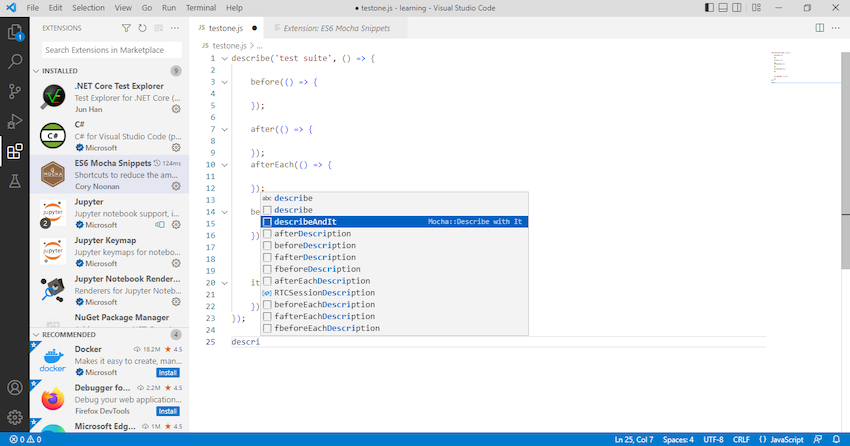Click the editor vertical scrollbar

click(845, 160)
